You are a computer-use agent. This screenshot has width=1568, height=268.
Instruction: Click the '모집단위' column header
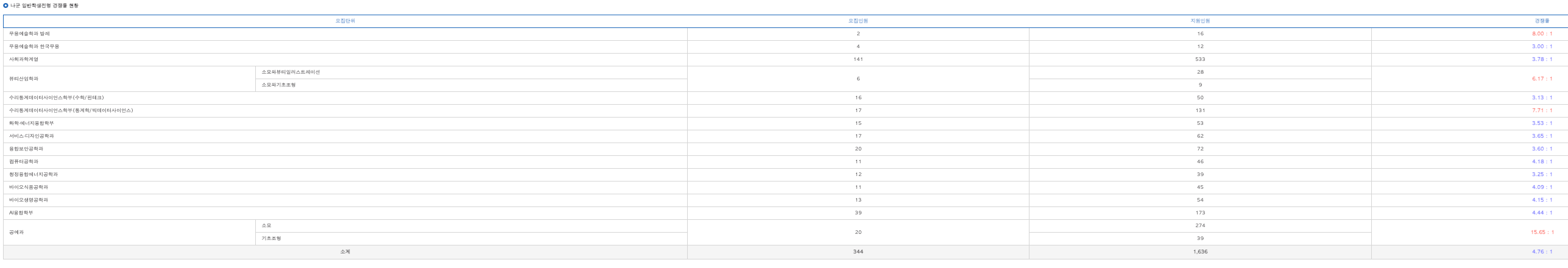point(345,21)
